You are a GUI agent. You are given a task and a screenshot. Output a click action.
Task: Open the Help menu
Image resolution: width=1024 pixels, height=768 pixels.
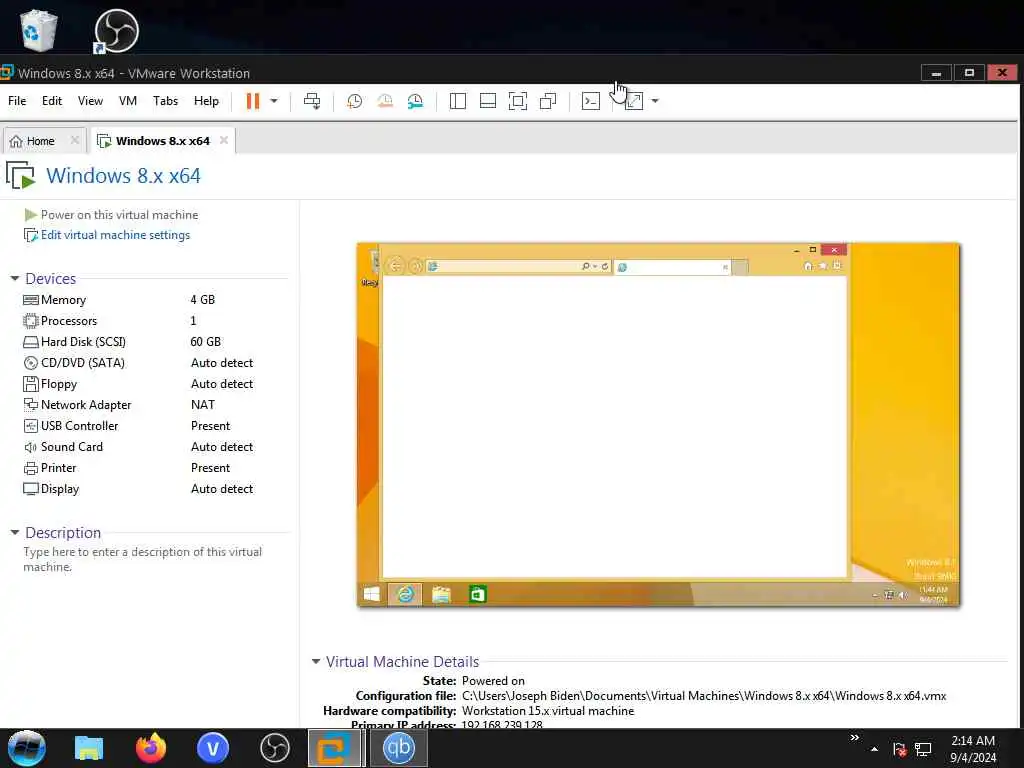tap(206, 101)
